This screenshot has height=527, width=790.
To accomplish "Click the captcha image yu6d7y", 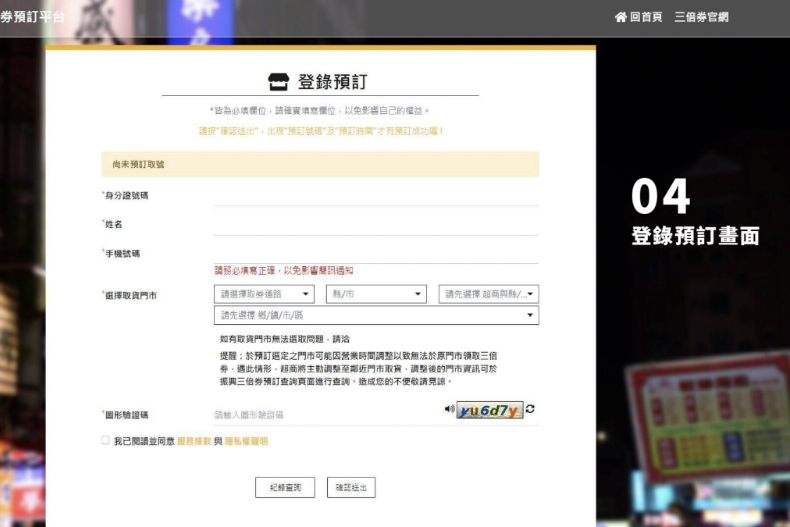I will tap(489, 410).
